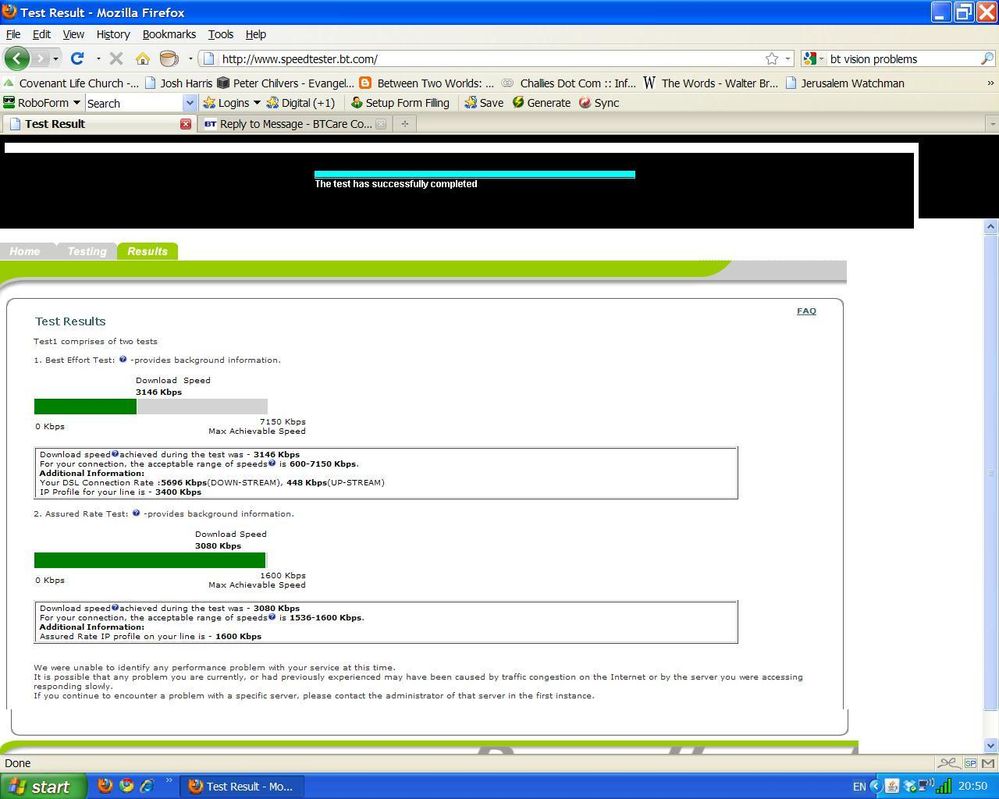Open the Jerusalem Watchman bookmark
Viewport: 999px width, 799px height.
851,83
